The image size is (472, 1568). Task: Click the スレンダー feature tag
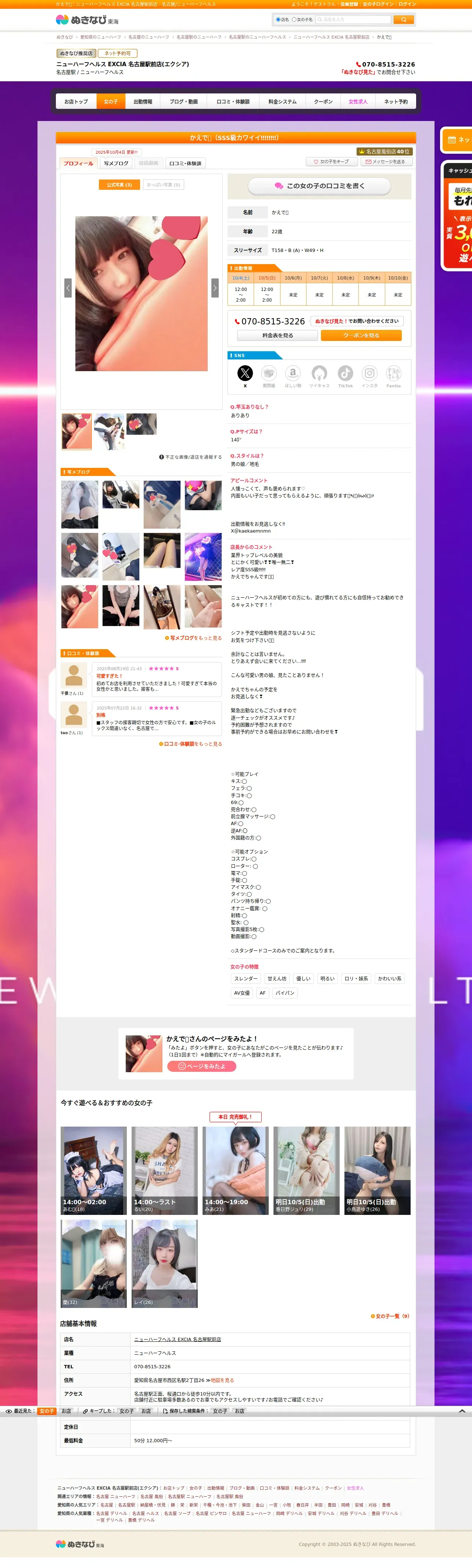(x=246, y=979)
